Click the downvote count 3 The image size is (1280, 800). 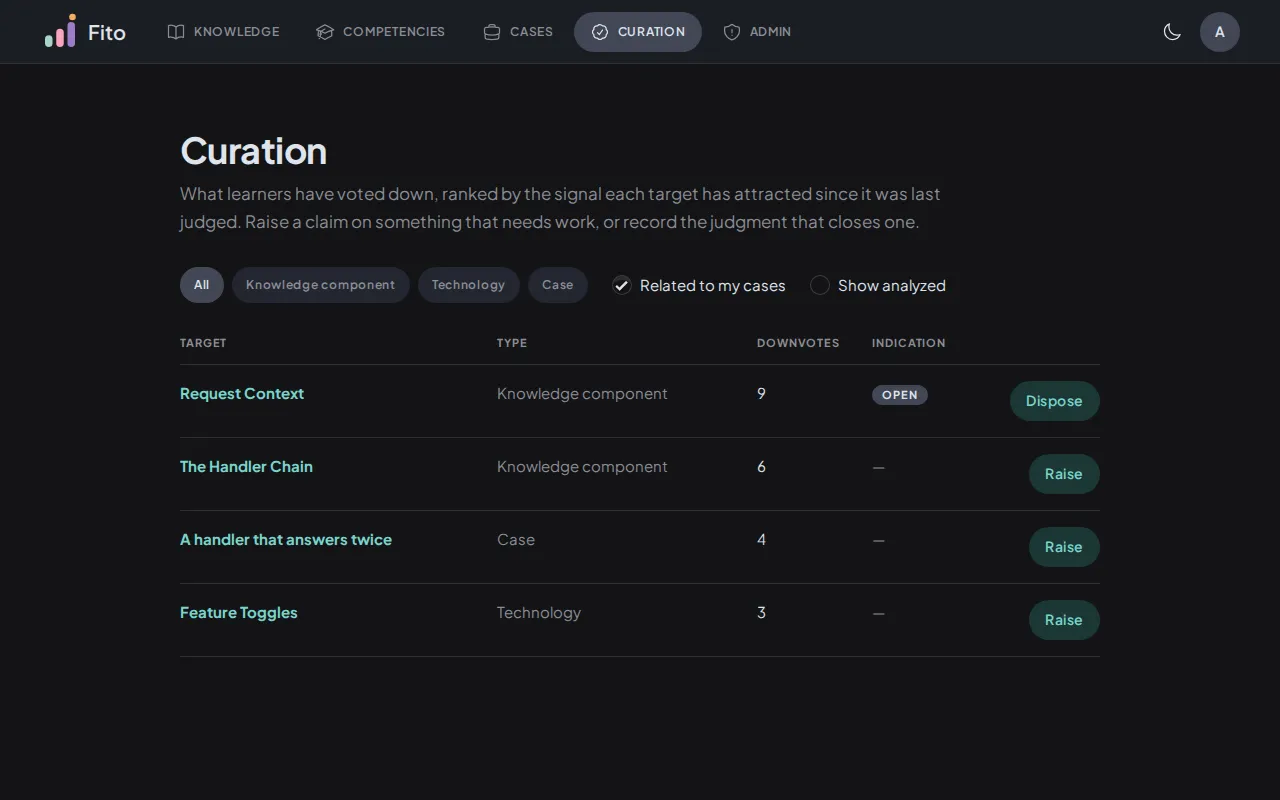761,613
